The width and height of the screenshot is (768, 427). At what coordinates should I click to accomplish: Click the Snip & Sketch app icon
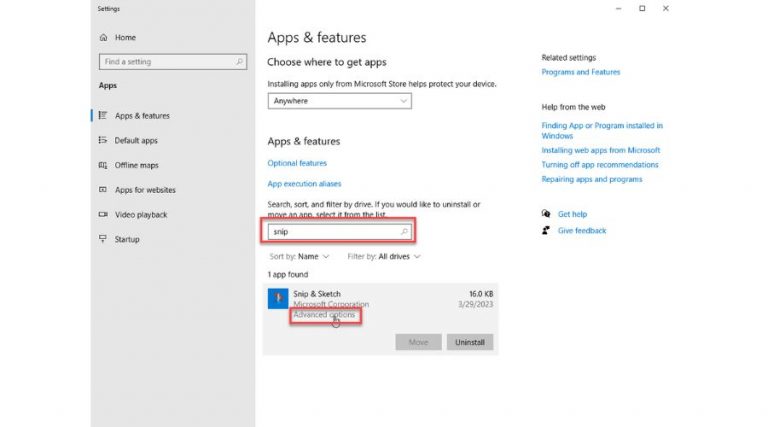(278, 299)
